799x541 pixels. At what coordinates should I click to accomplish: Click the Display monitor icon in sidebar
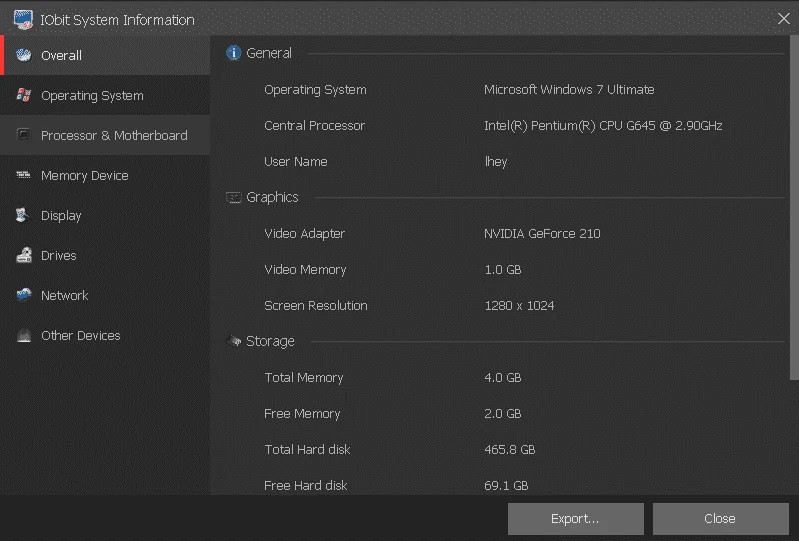22,215
